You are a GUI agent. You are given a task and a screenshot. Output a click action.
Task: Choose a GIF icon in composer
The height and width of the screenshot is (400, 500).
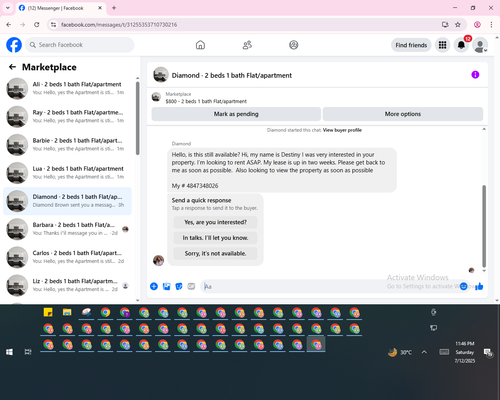tap(191, 286)
